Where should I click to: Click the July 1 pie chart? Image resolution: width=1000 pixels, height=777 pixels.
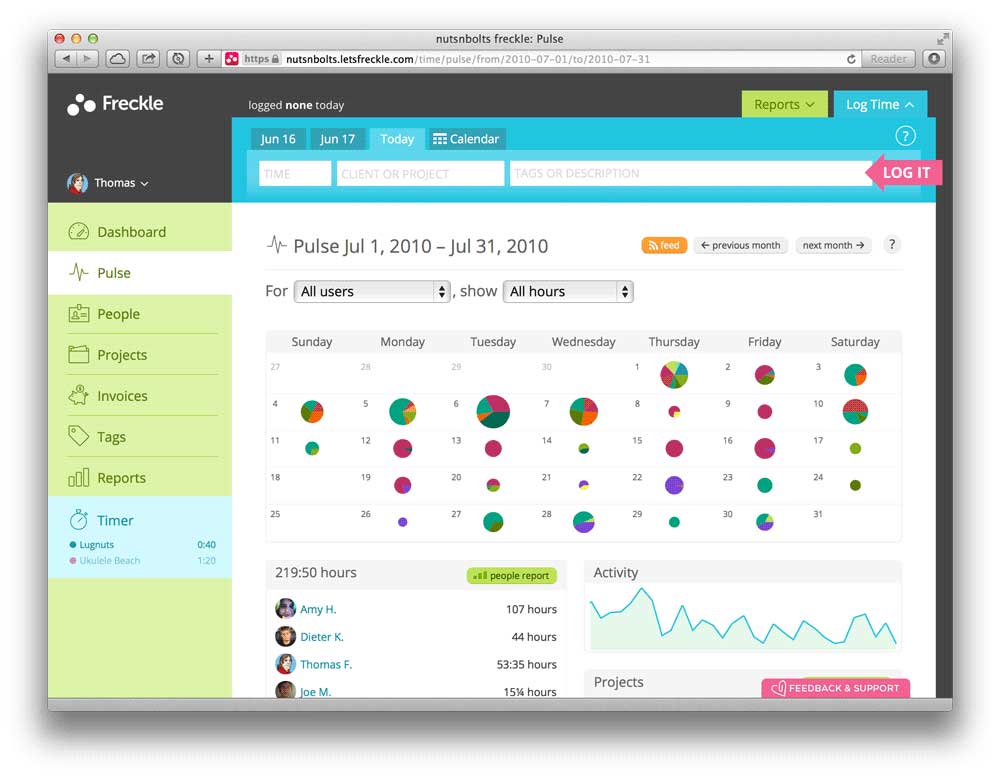[x=674, y=375]
